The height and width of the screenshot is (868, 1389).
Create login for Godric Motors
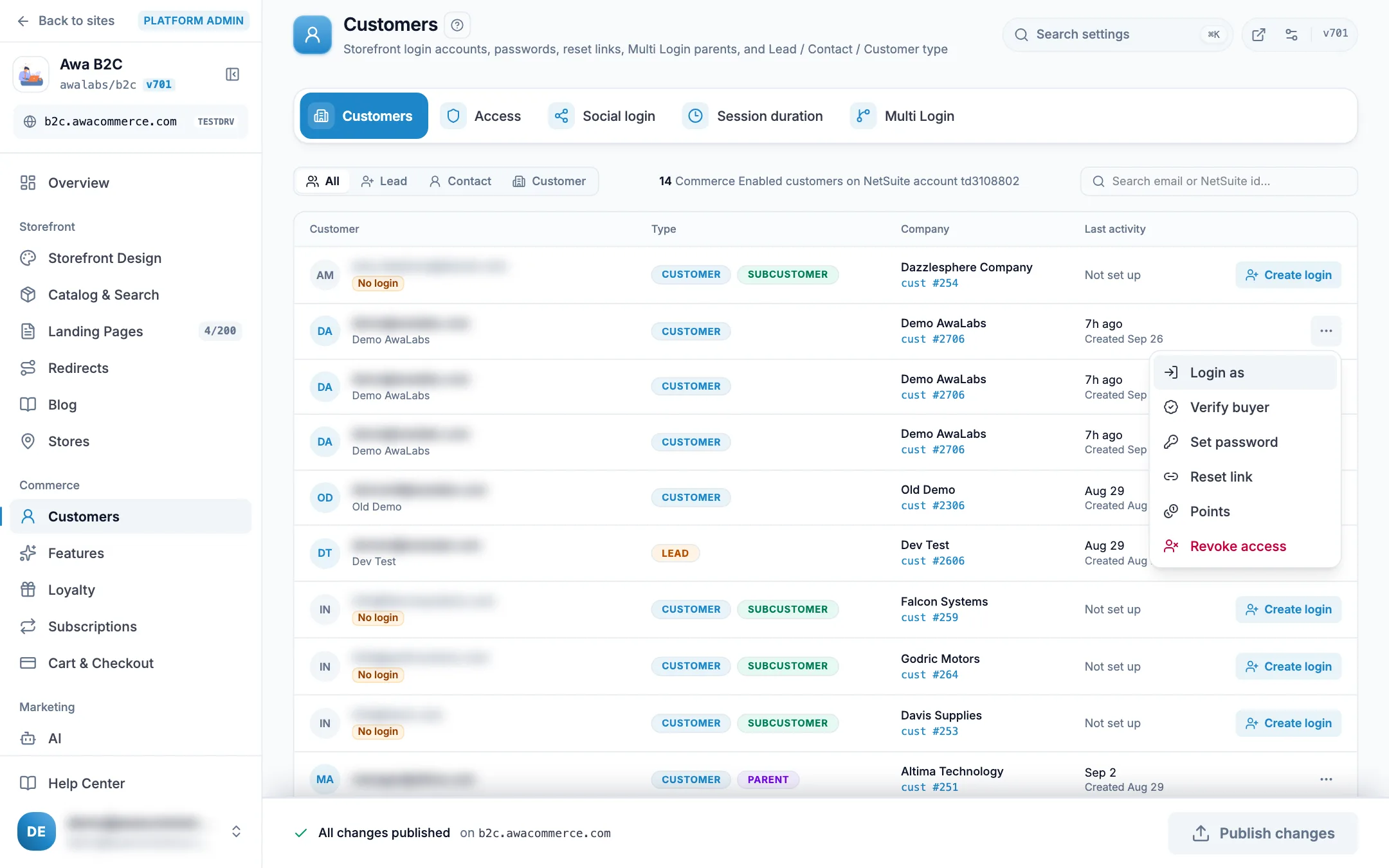1289,667
